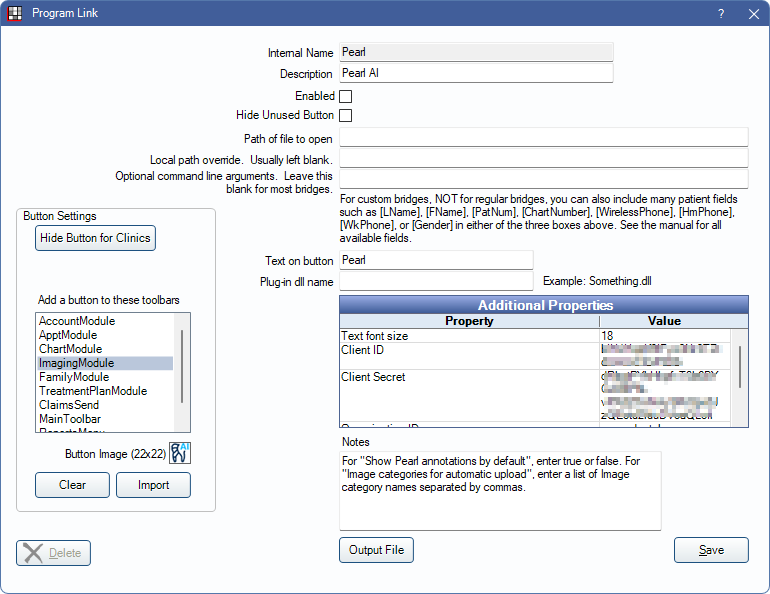This screenshot has width=770, height=594.
Task: Click the Pearl AI button image icon
Action: pos(180,453)
